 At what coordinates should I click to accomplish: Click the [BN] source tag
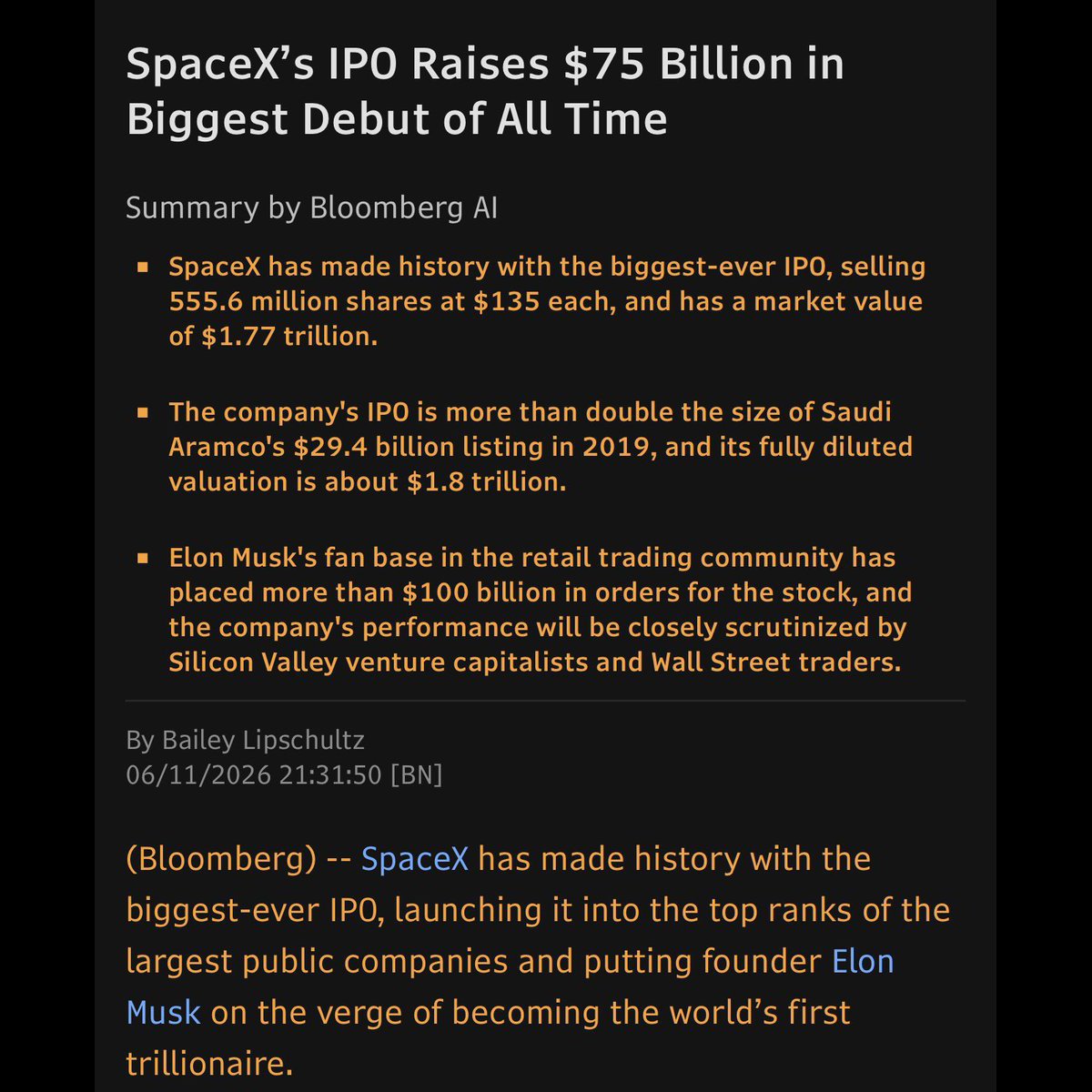click(x=416, y=775)
